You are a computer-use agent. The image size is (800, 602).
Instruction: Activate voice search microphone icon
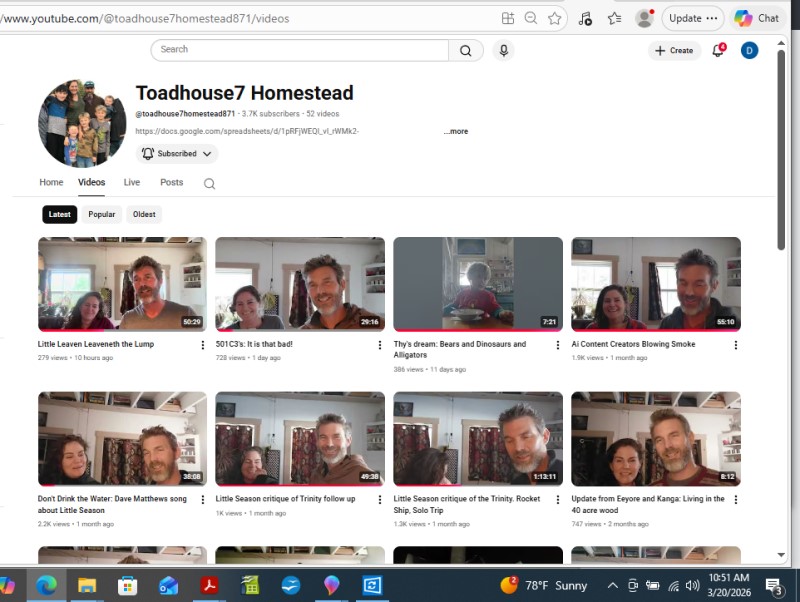[x=503, y=50]
